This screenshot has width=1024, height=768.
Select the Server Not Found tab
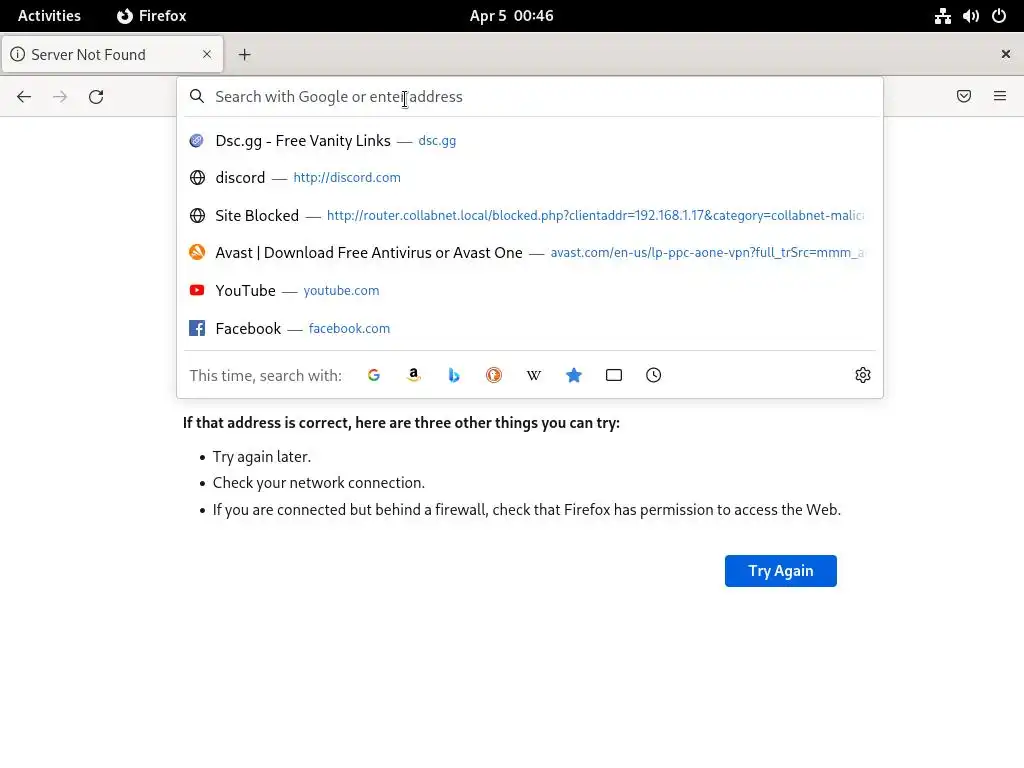[112, 55]
